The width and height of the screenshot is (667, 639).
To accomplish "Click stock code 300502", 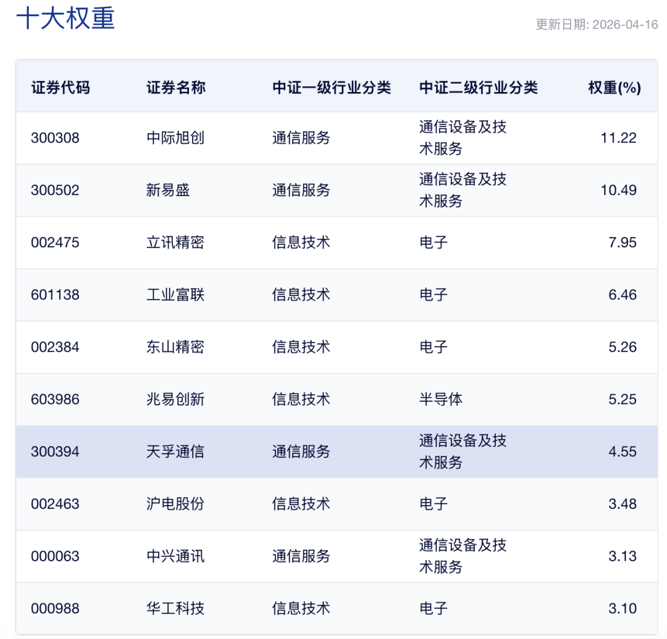I will (x=55, y=190).
